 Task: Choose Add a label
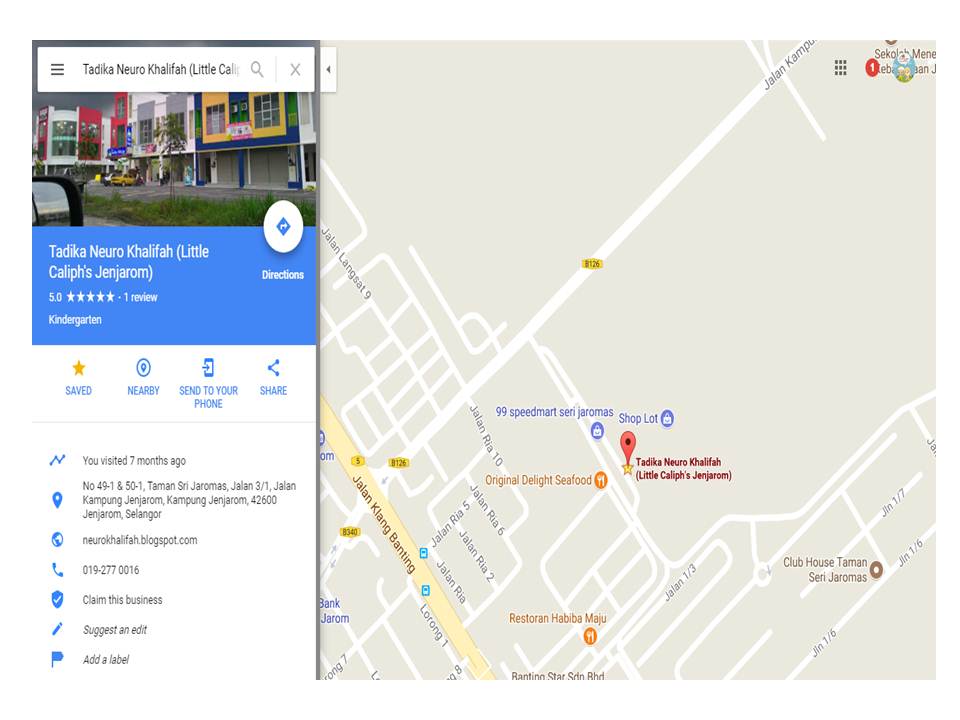point(106,659)
